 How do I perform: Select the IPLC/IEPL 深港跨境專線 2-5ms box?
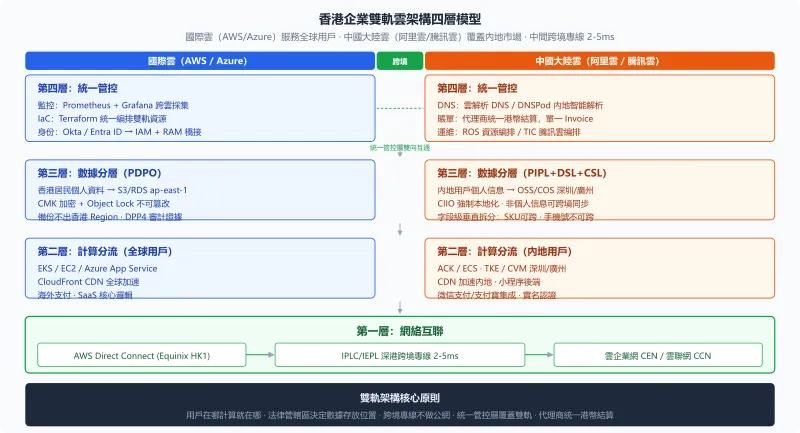399,355
